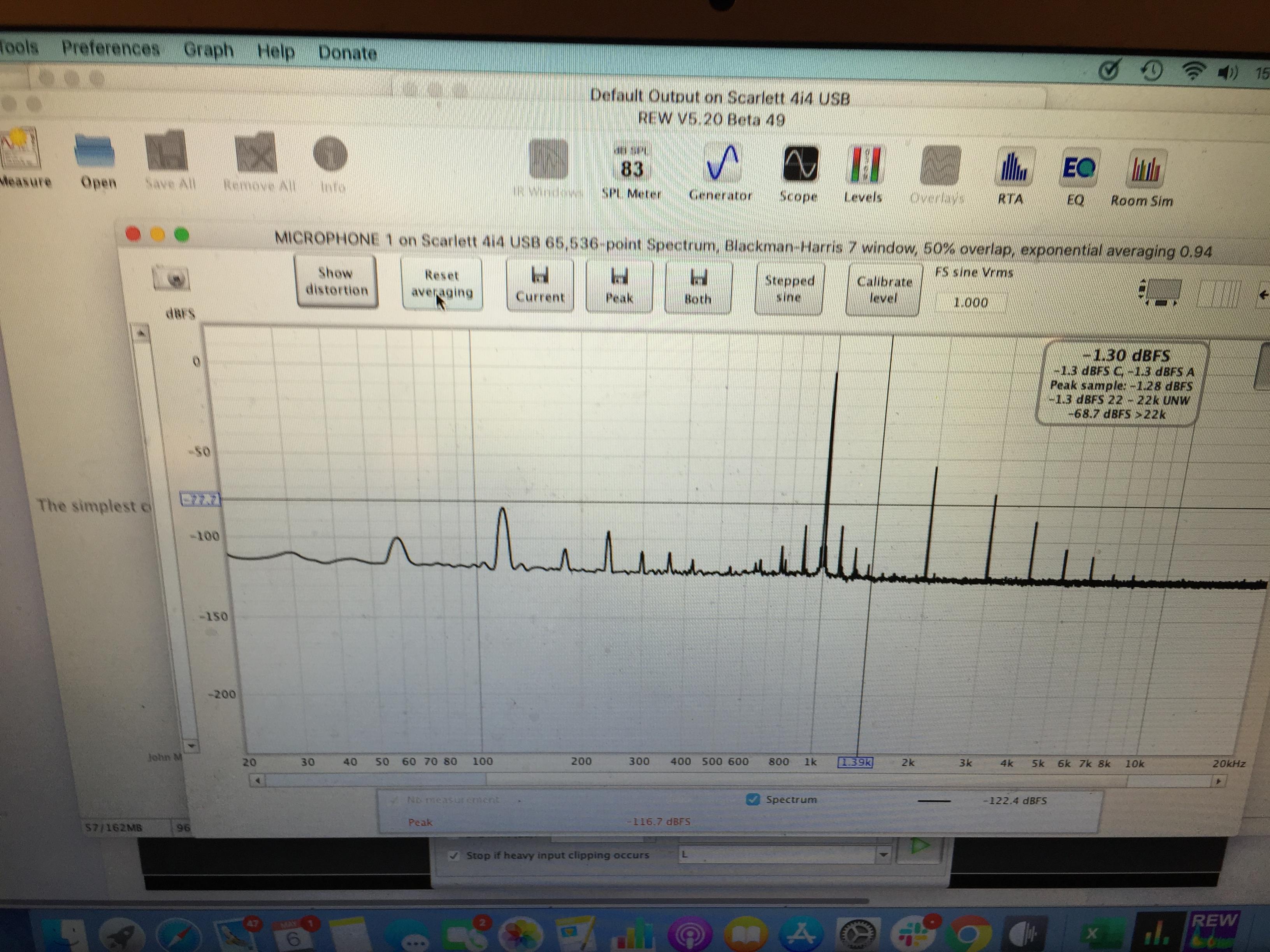The width and height of the screenshot is (1270, 952).
Task: Open the Help menu
Action: coord(276,52)
